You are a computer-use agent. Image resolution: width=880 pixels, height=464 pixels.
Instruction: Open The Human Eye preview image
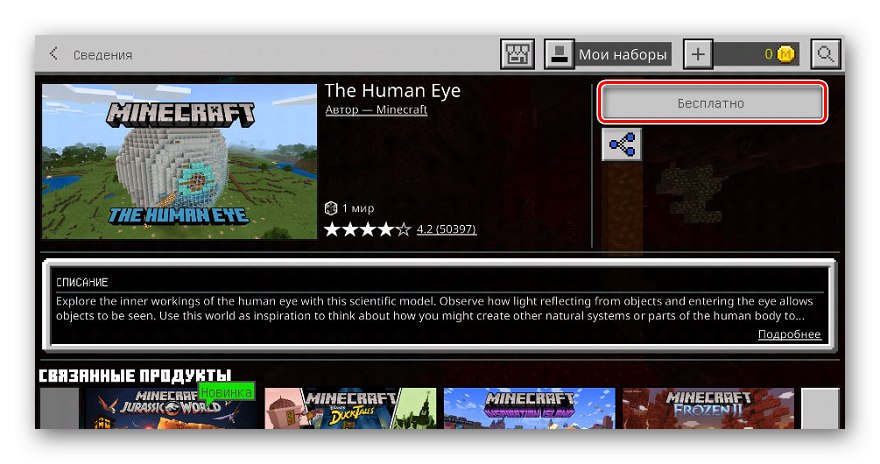coord(180,162)
